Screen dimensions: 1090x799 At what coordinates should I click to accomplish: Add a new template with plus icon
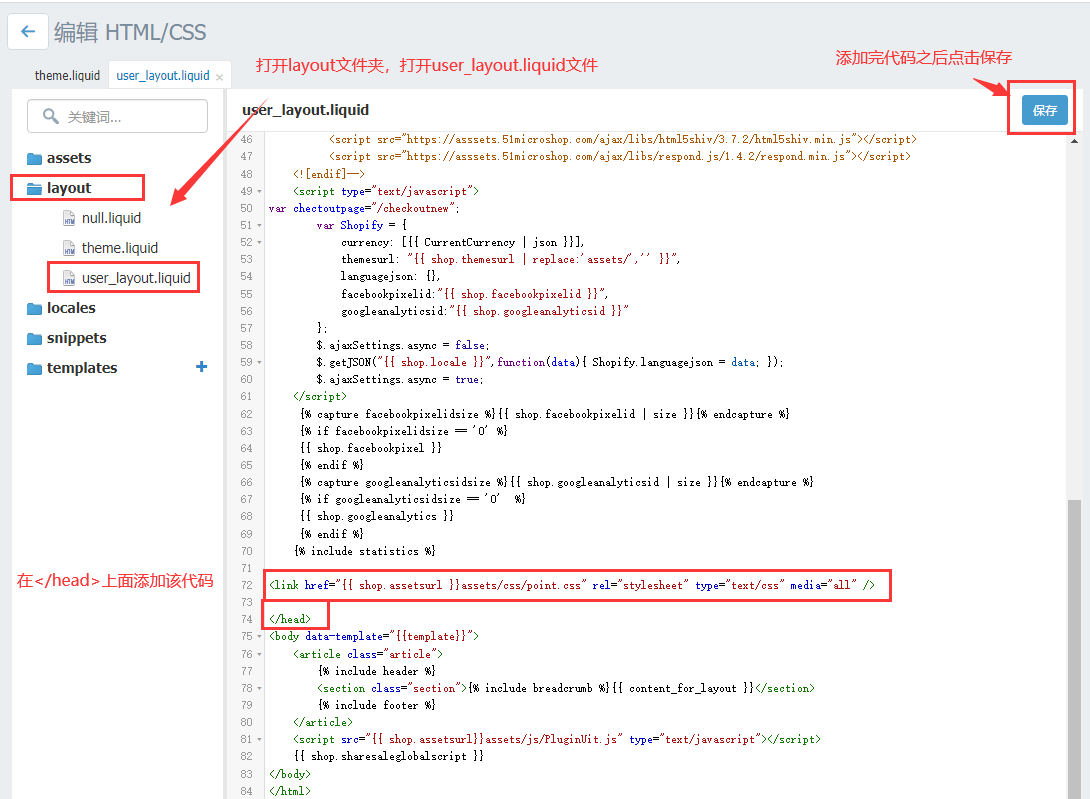coord(202,366)
